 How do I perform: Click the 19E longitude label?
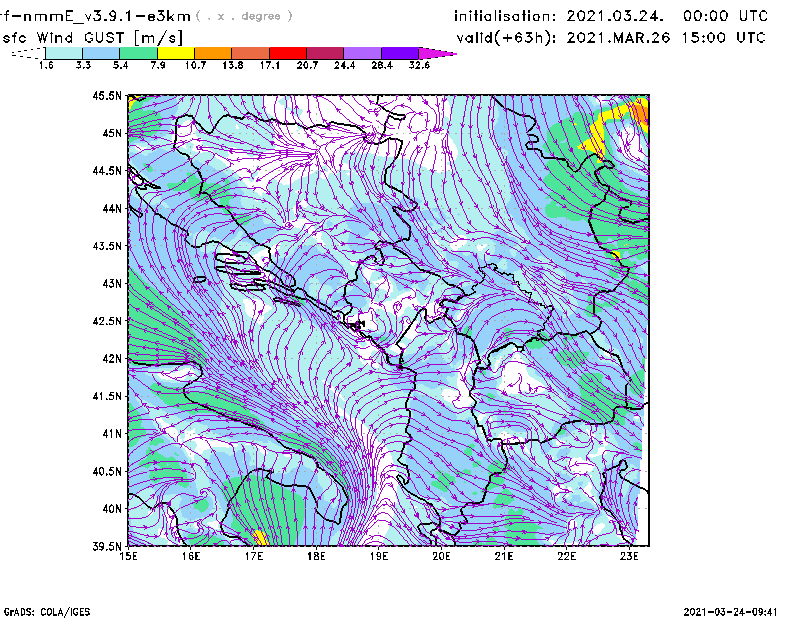coord(379,556)
